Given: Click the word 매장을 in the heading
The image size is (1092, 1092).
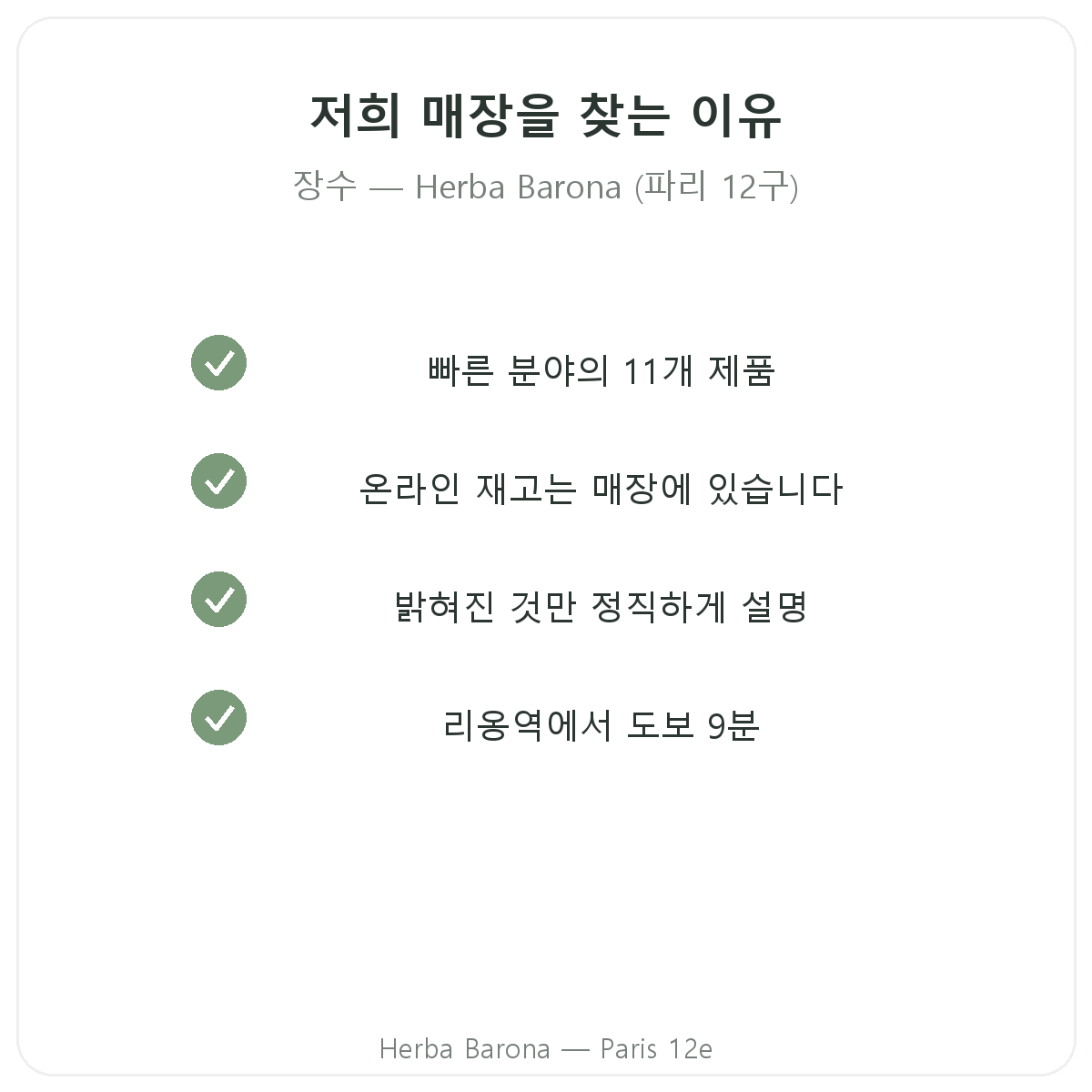Looking at the screenshot, I should point(488,116).
